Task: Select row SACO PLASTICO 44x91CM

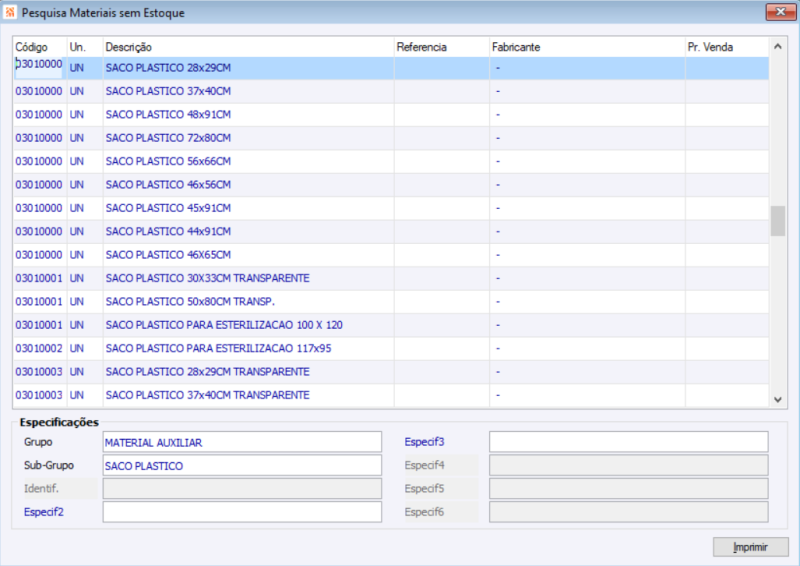Action: click(x=391, y=232)
